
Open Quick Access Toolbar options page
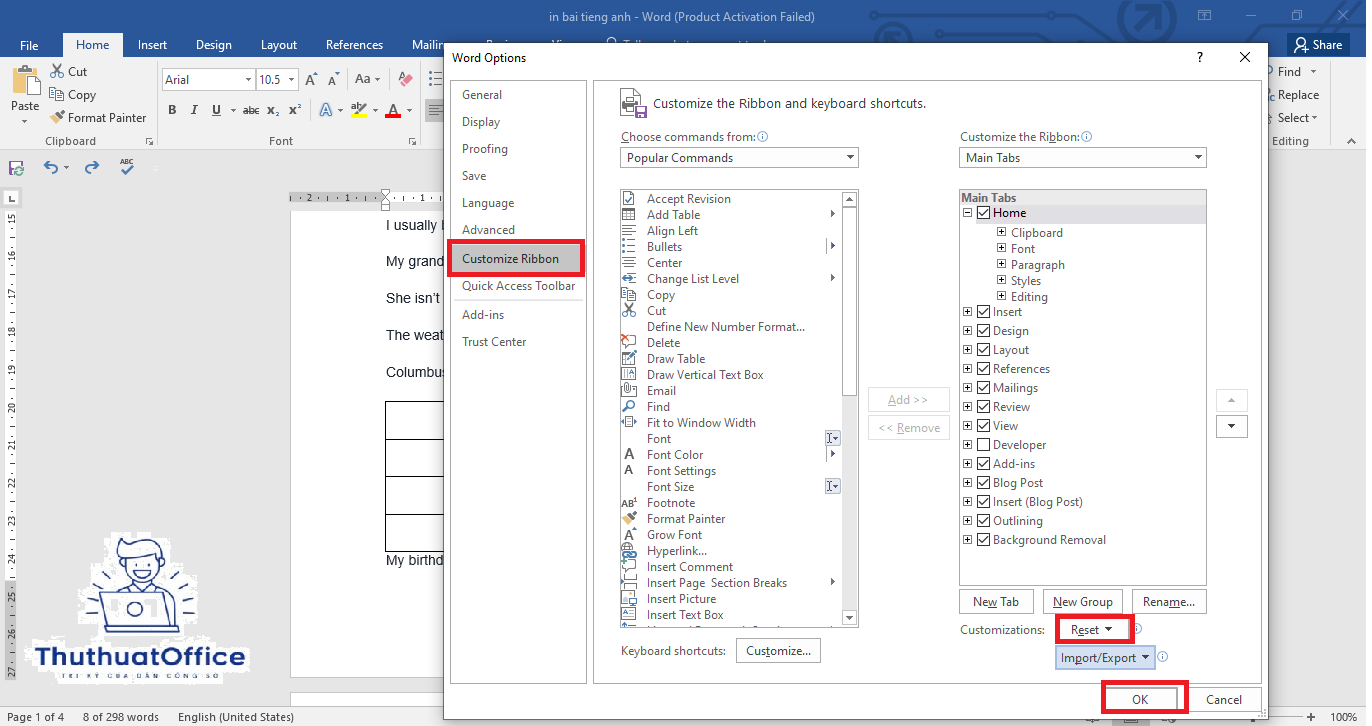518,286
